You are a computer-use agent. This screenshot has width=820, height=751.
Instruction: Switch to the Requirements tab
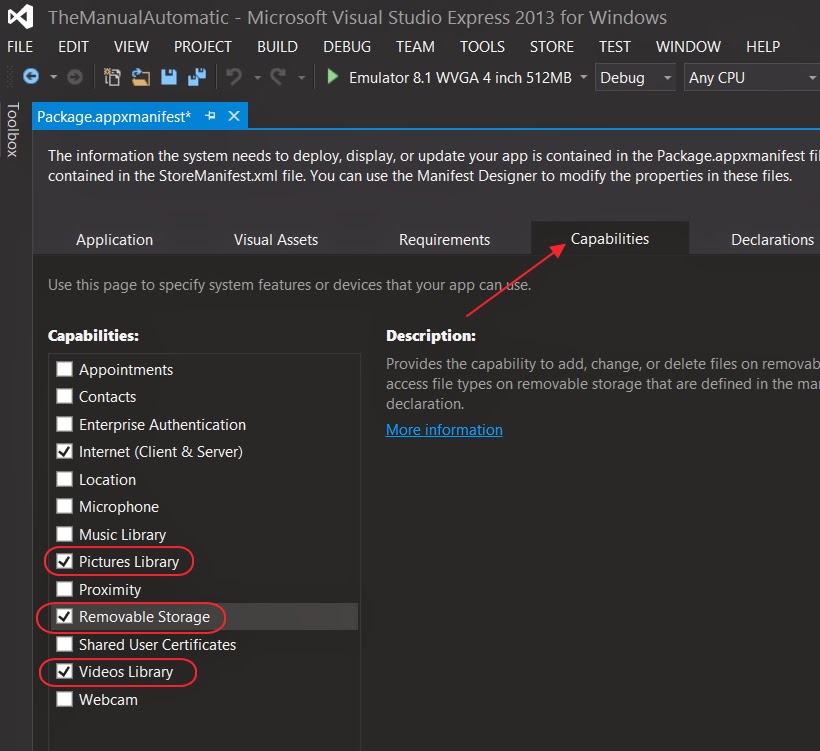tap(445, 240)
